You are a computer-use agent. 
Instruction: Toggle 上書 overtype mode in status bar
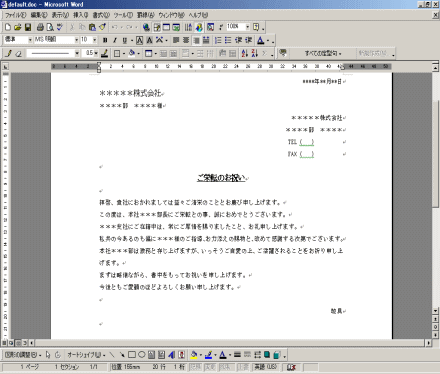click(x=243, y=367)
